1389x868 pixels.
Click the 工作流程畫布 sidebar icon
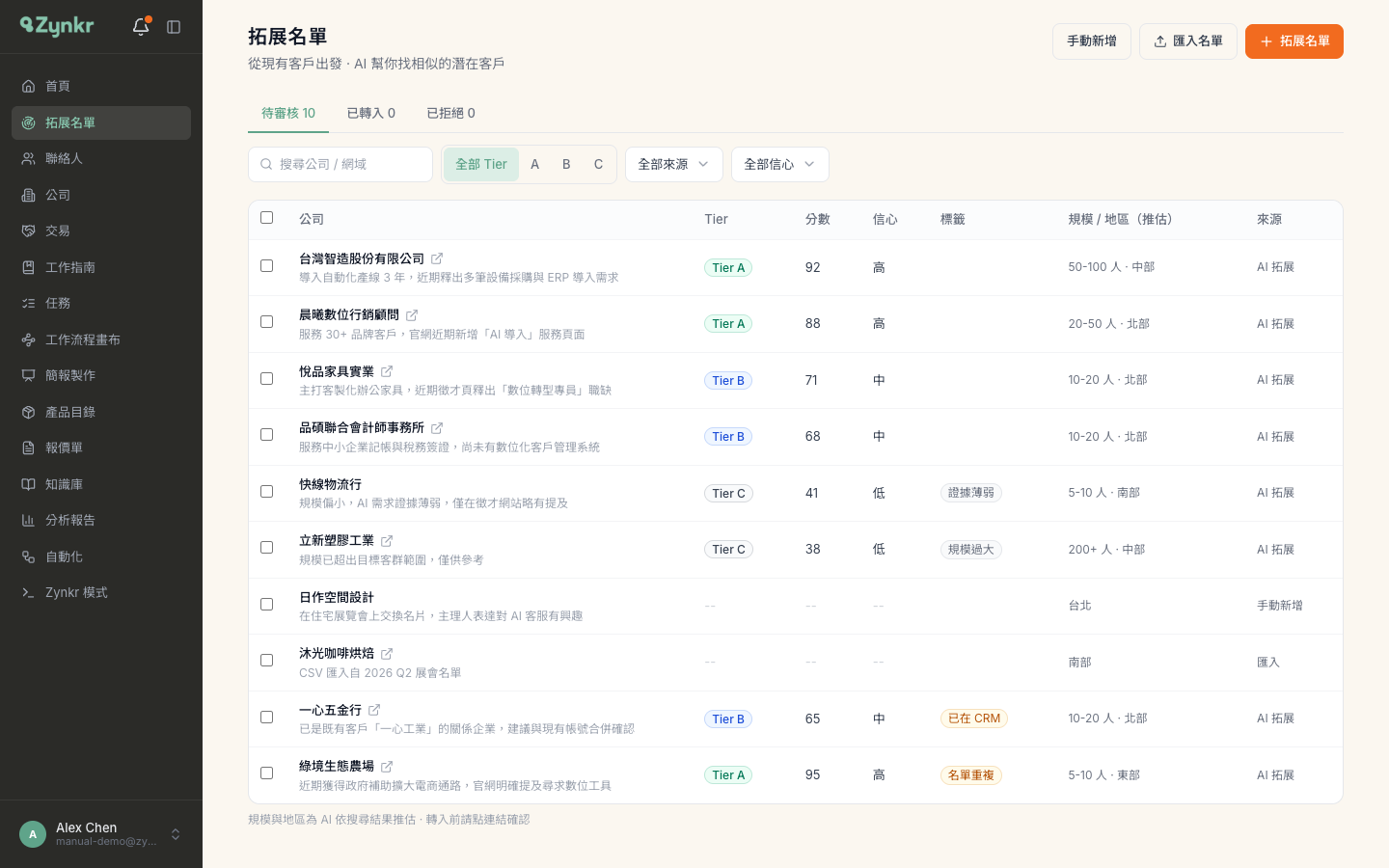pyautogui.click(x=29, y=339)
